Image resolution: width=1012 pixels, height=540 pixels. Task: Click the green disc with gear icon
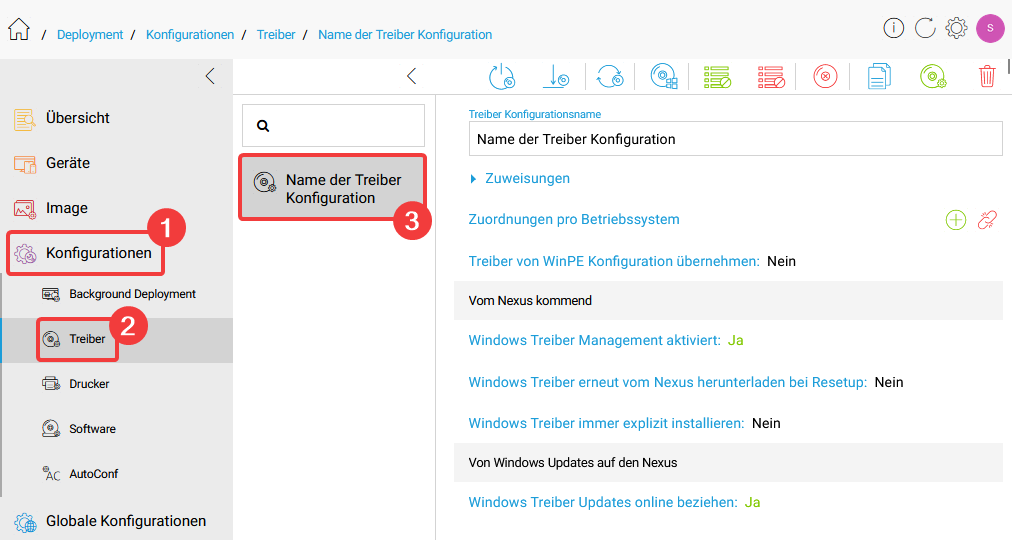pos(933,76)
